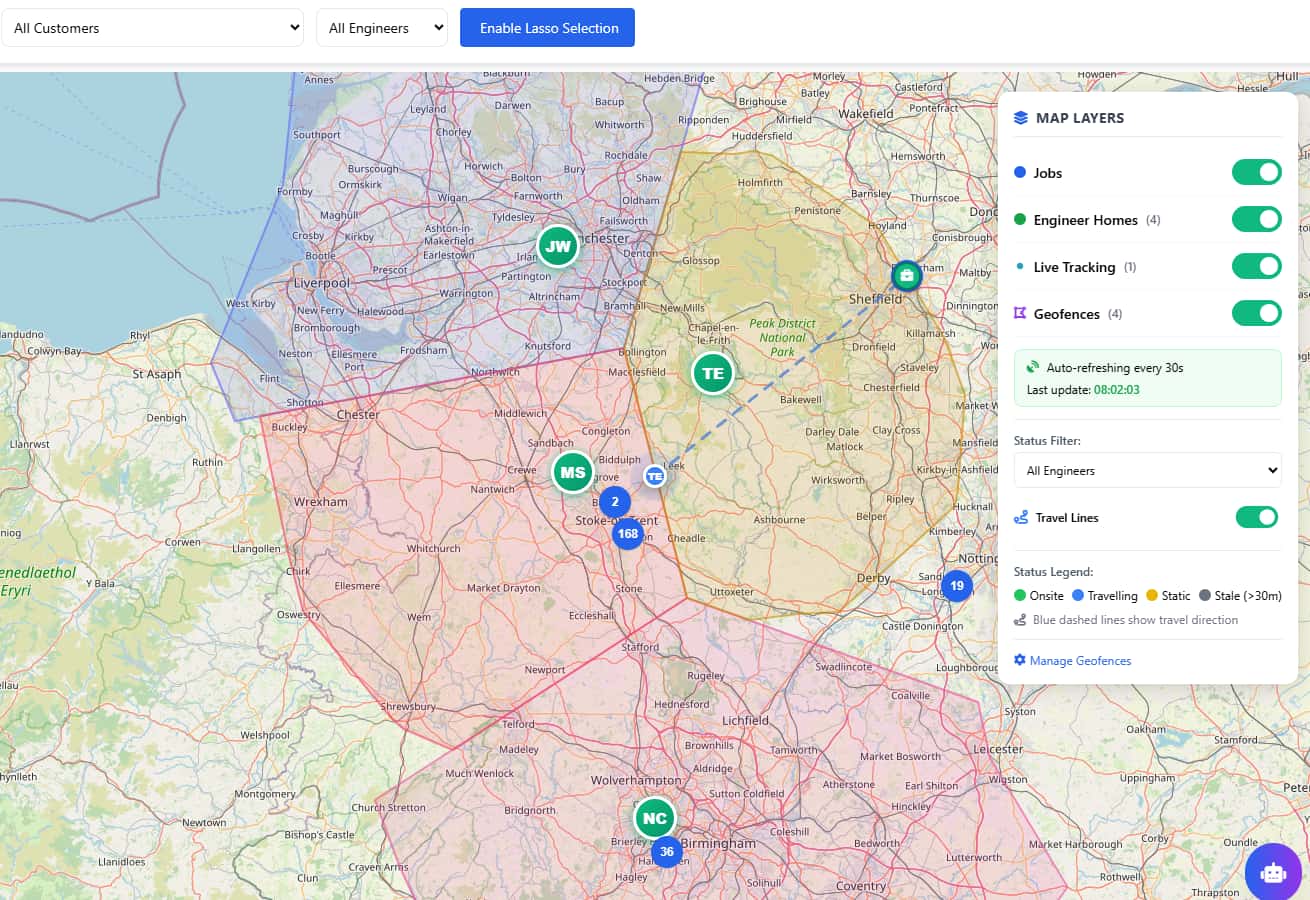Click Enable Lasso Selection button

coord(547,28)
